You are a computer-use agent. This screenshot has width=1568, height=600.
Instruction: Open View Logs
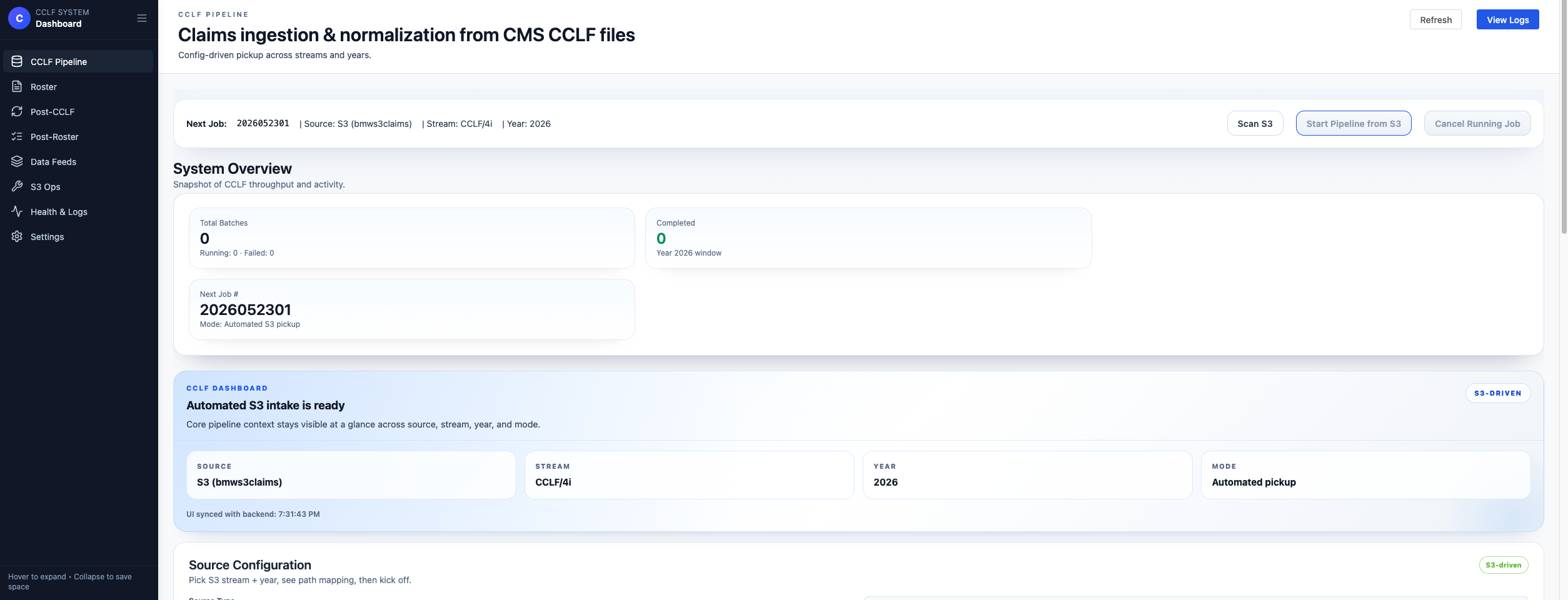(1507, 19)
